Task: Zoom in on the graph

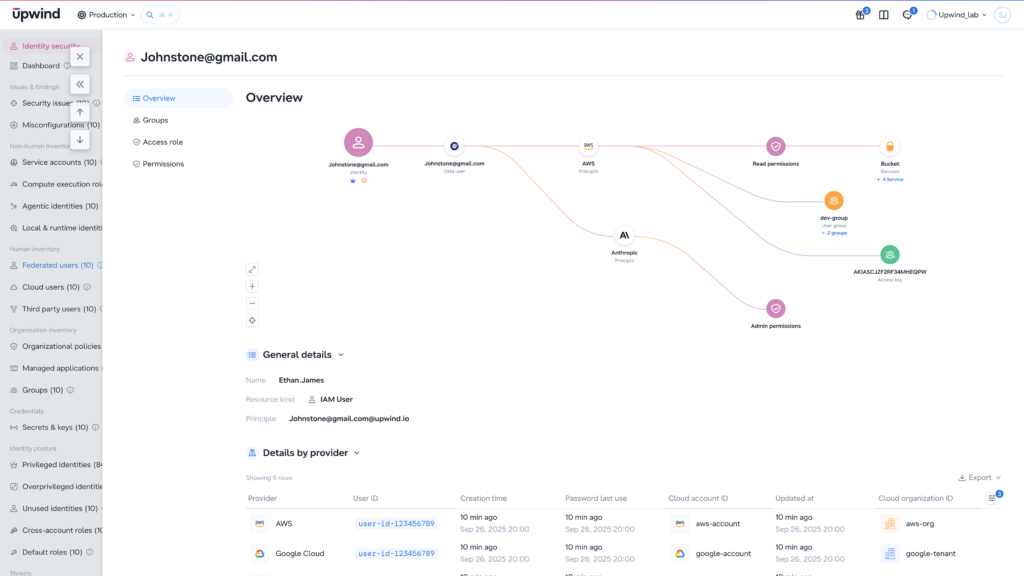Action: click(x=252, y=287)
